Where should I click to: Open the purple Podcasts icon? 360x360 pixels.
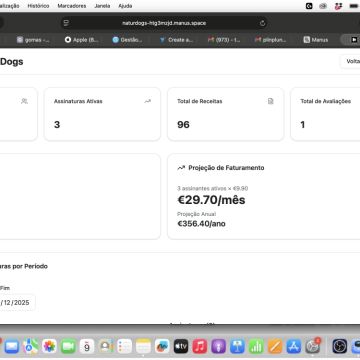(219, 346)
